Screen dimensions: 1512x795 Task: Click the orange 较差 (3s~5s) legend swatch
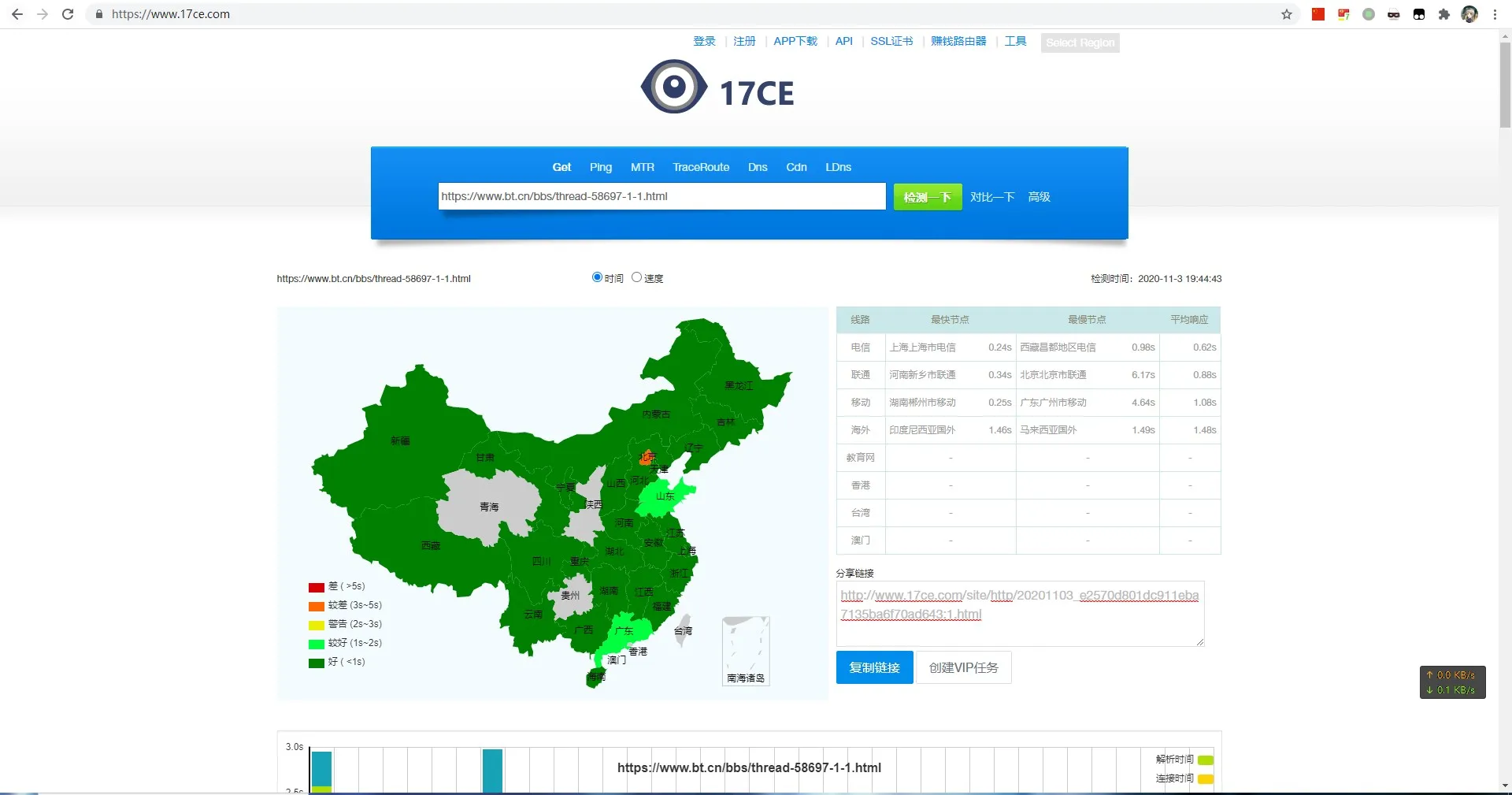[x=317, y=606]
